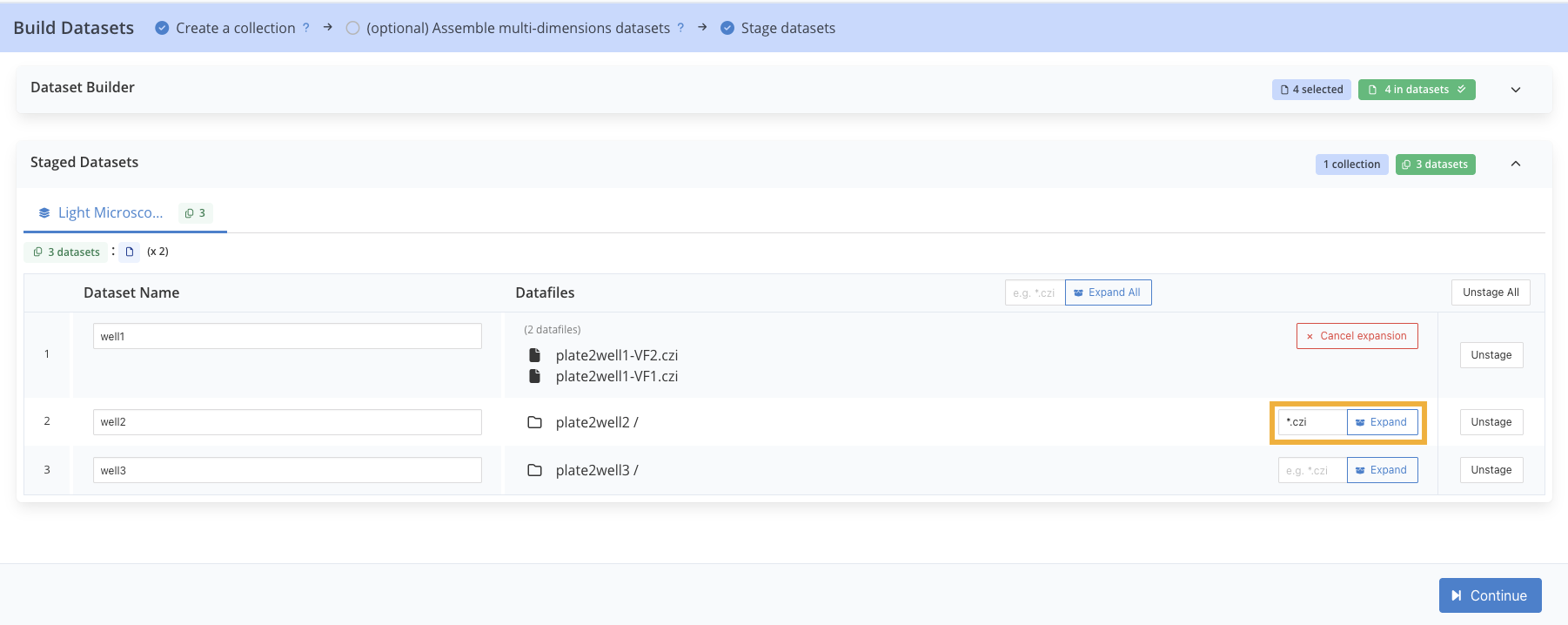Click the Continue button

1490,595
